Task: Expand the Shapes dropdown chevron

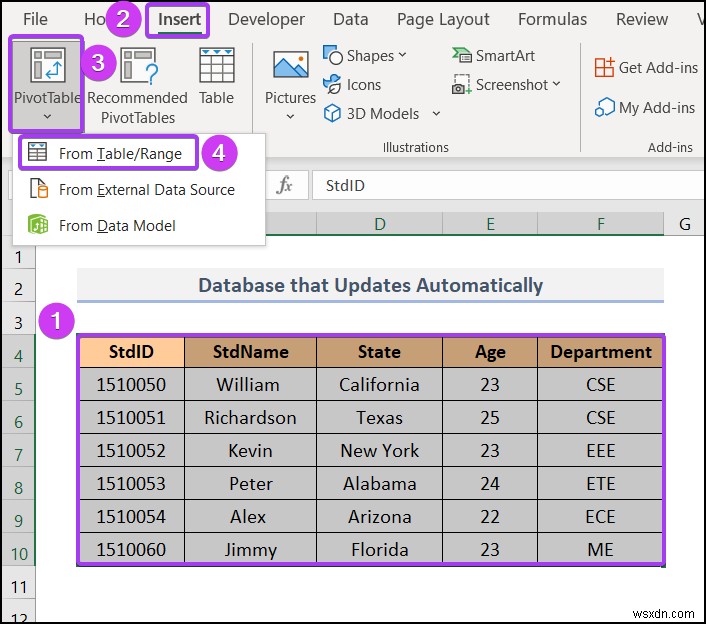Action: click(403, 55)
